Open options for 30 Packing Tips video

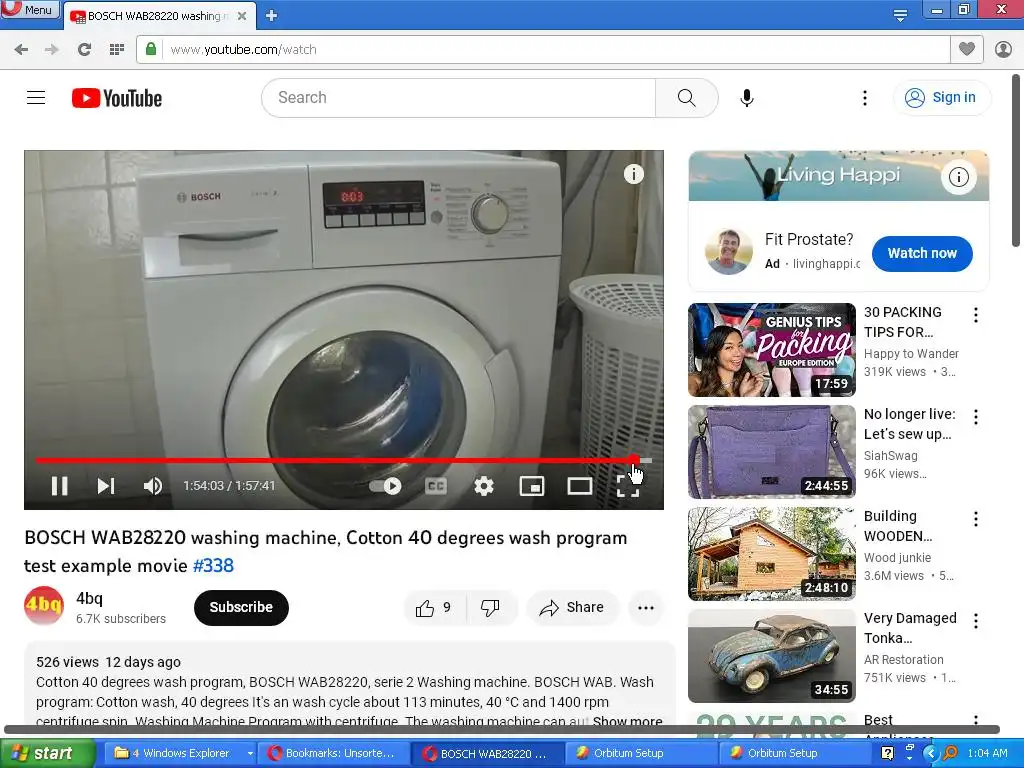pyautogui.click(x=976, y=315)
